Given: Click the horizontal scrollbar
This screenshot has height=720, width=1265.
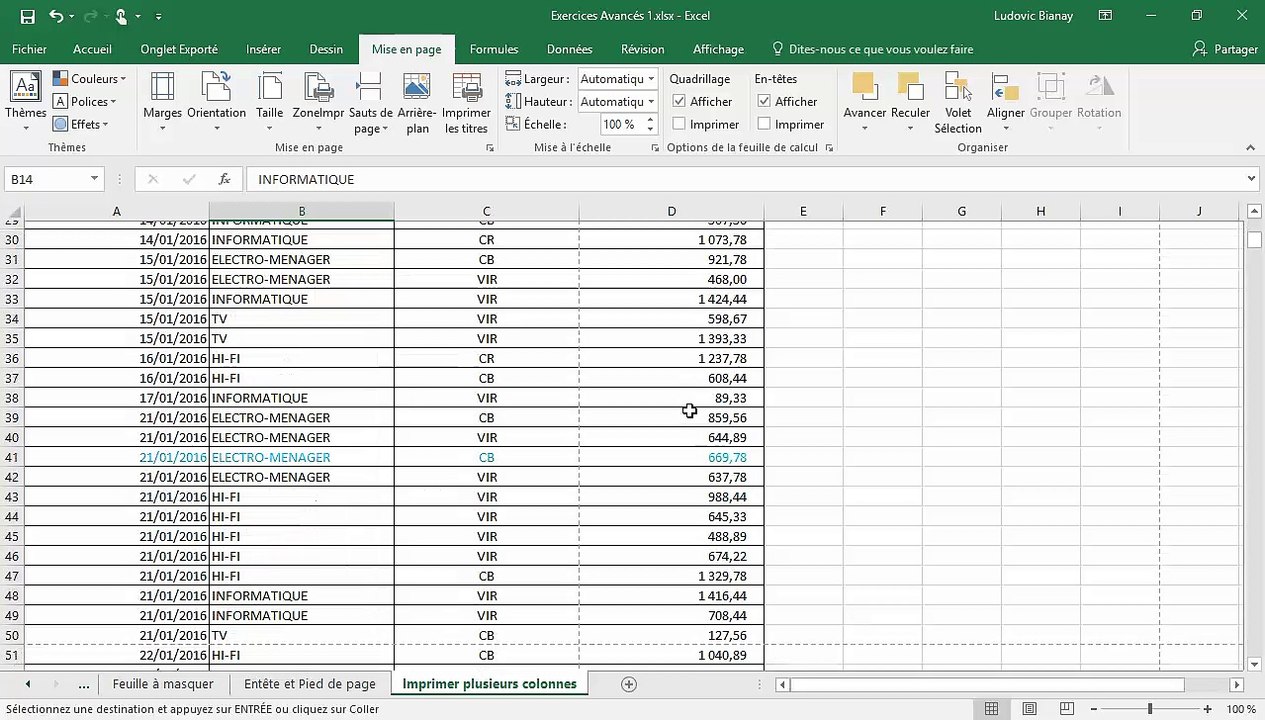Looking at the screenshot, I should pos(986,685).
